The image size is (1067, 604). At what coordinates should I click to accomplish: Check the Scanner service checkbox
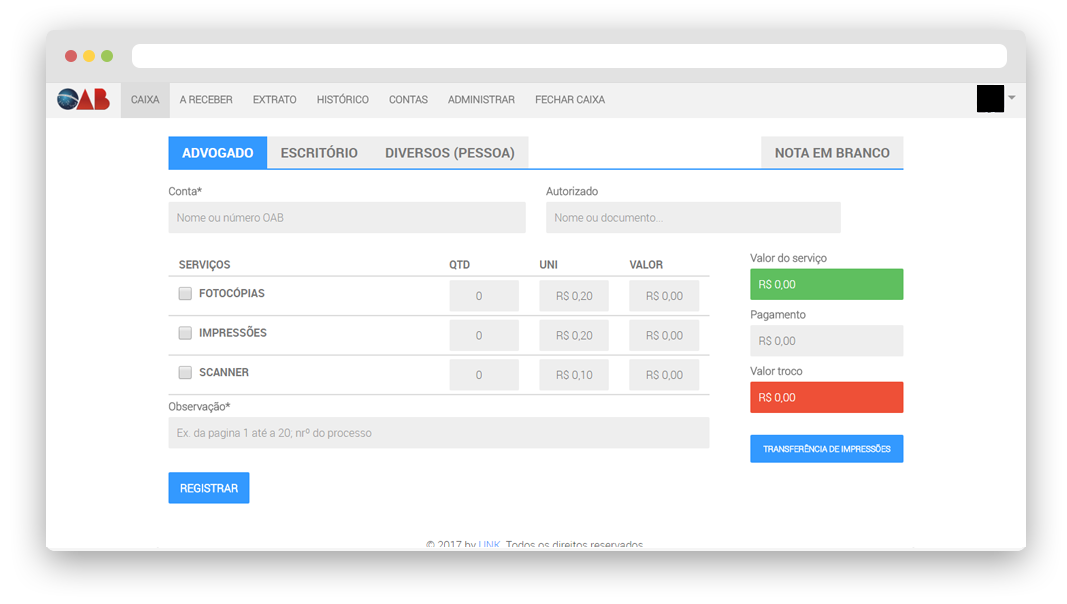[185, 372]
